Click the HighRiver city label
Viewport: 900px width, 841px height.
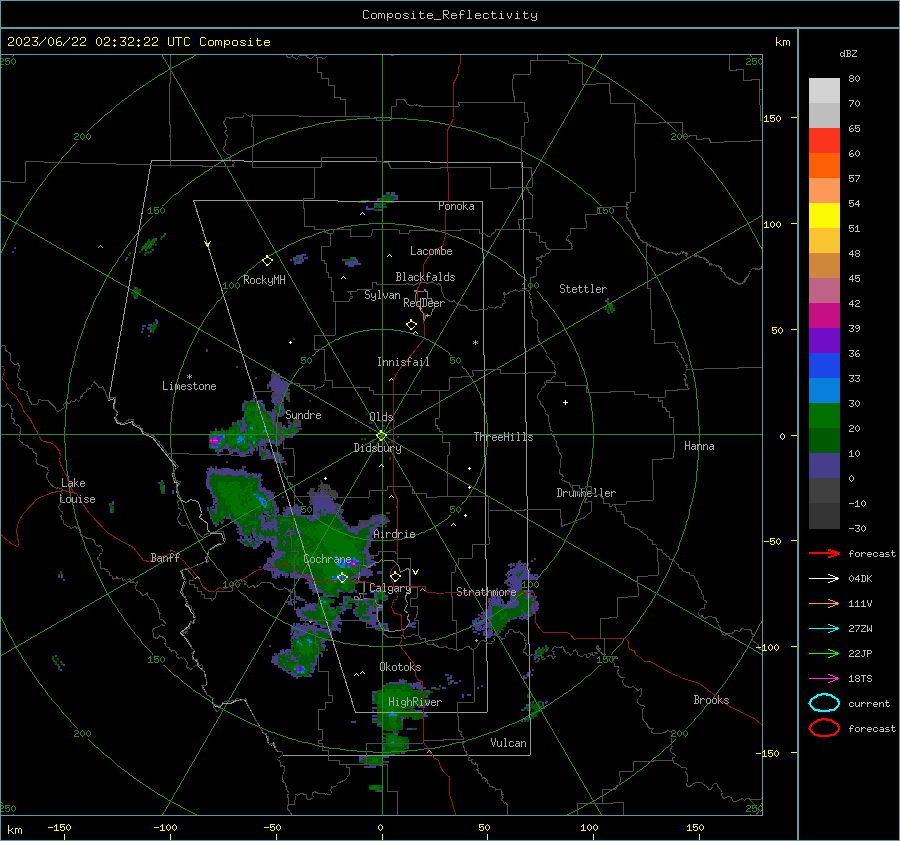pos(415,702)
